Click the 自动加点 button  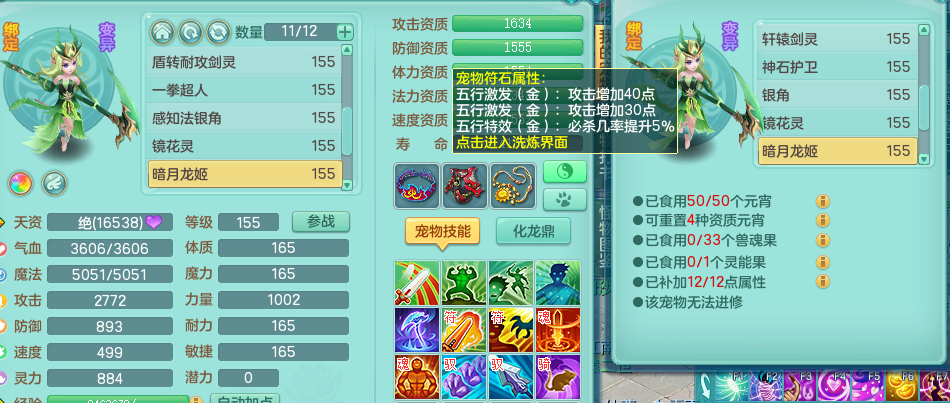tap(244, 399)
